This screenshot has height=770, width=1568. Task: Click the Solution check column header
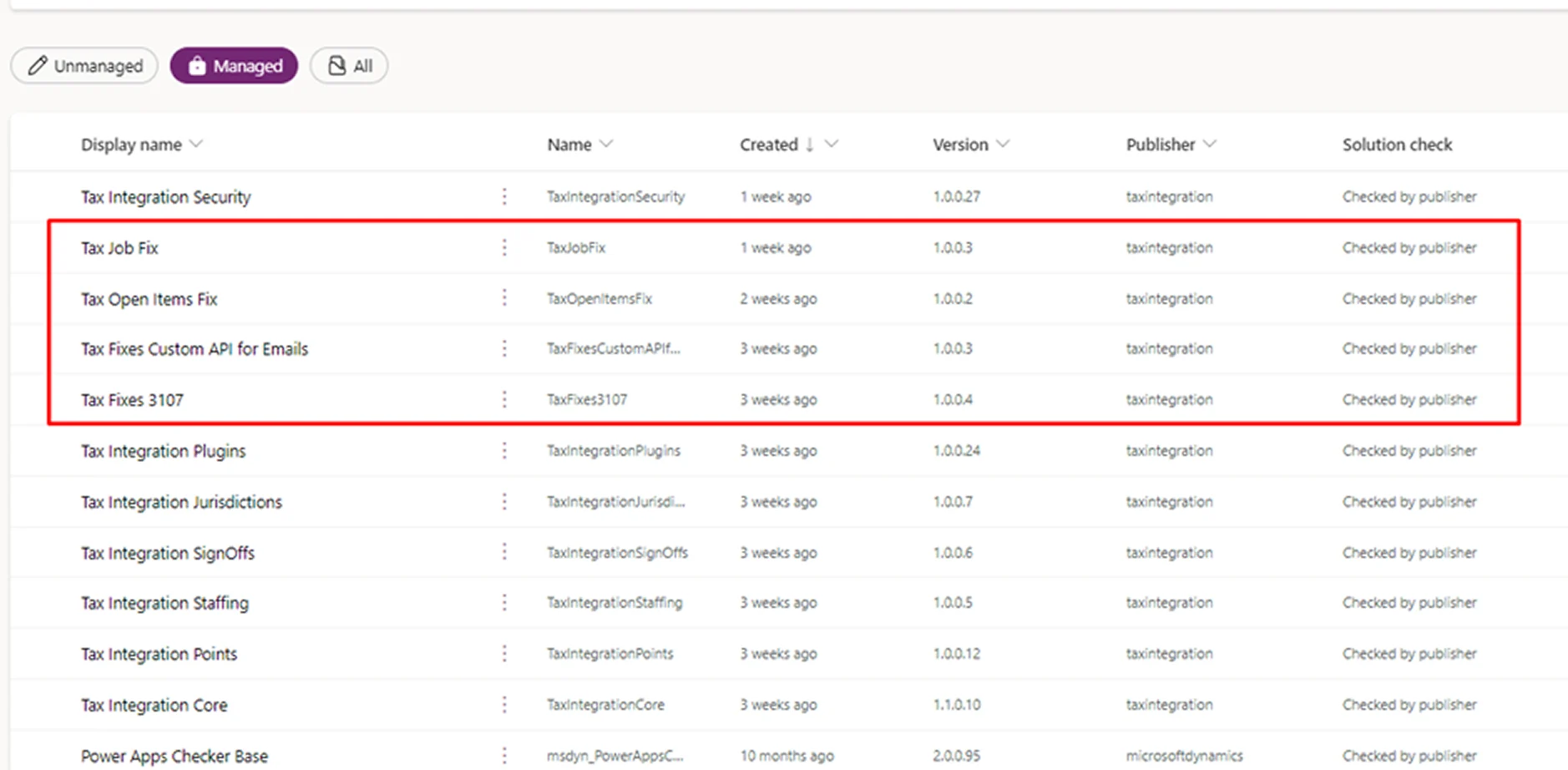pyautogui.click(x=1397, y=144)
